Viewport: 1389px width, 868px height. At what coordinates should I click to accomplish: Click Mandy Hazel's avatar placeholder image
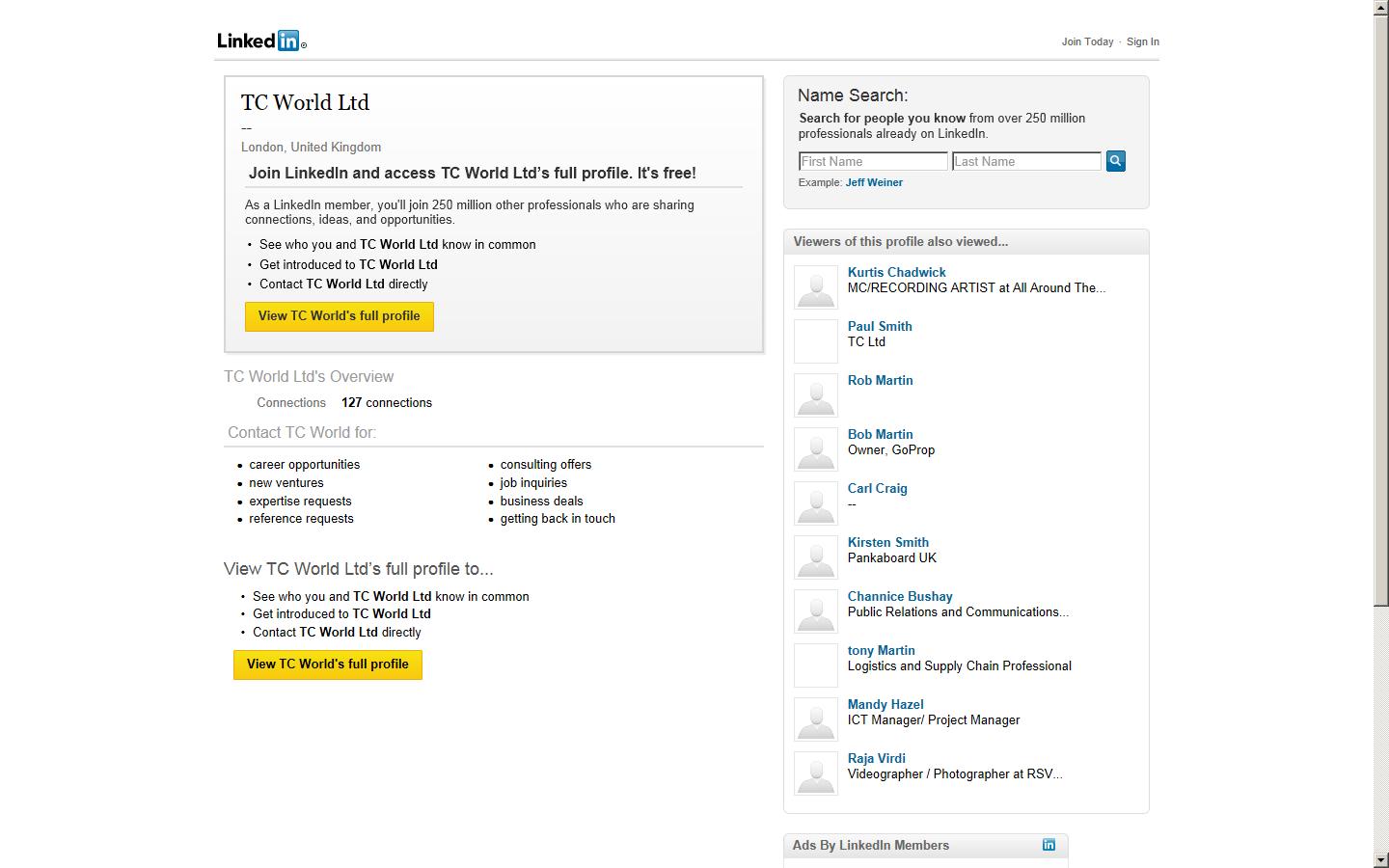815,719
